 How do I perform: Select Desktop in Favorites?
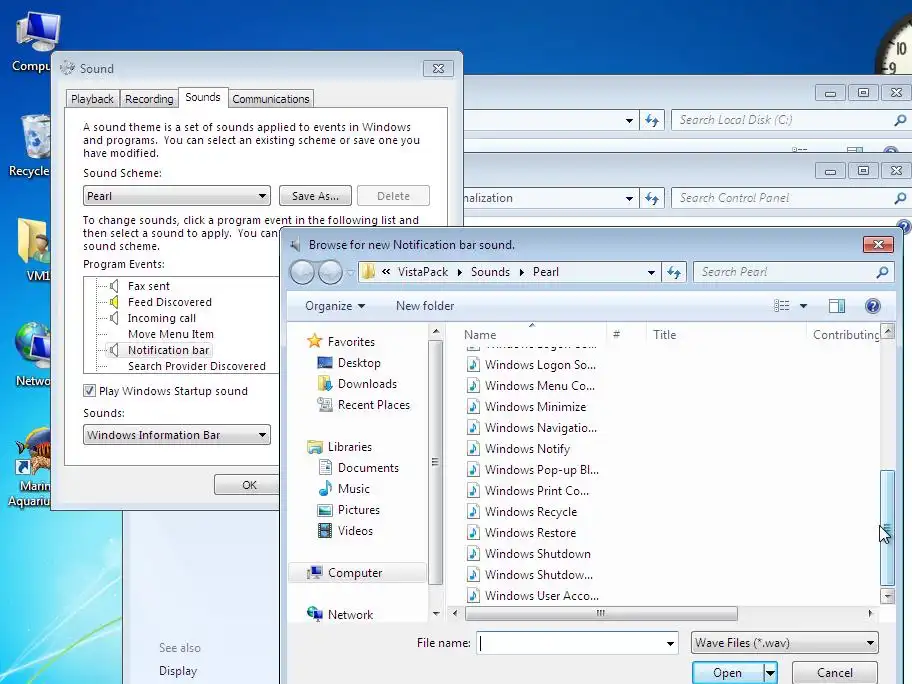tap(348, 363)
